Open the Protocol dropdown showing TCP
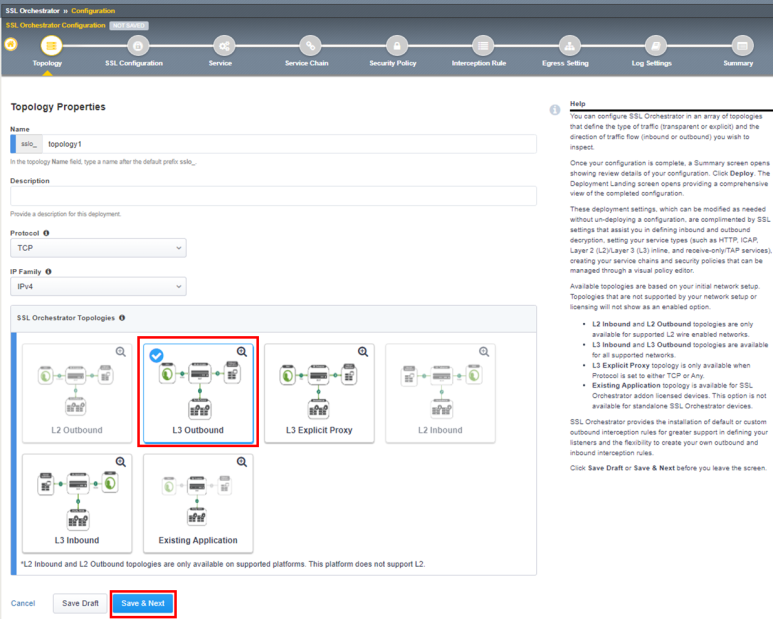 coord(98,248)
